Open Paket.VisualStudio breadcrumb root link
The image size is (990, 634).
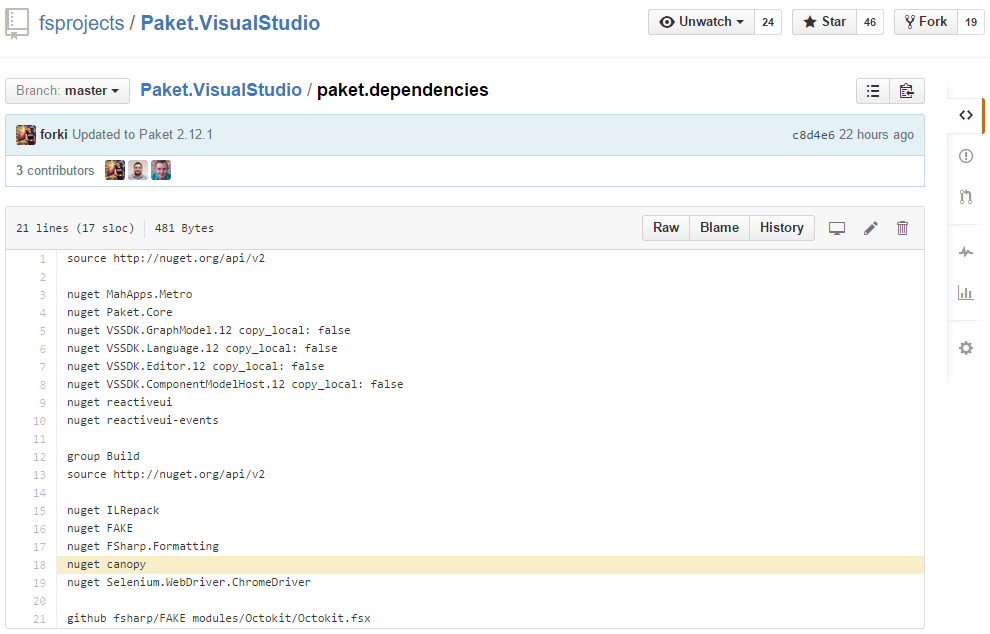221,90
